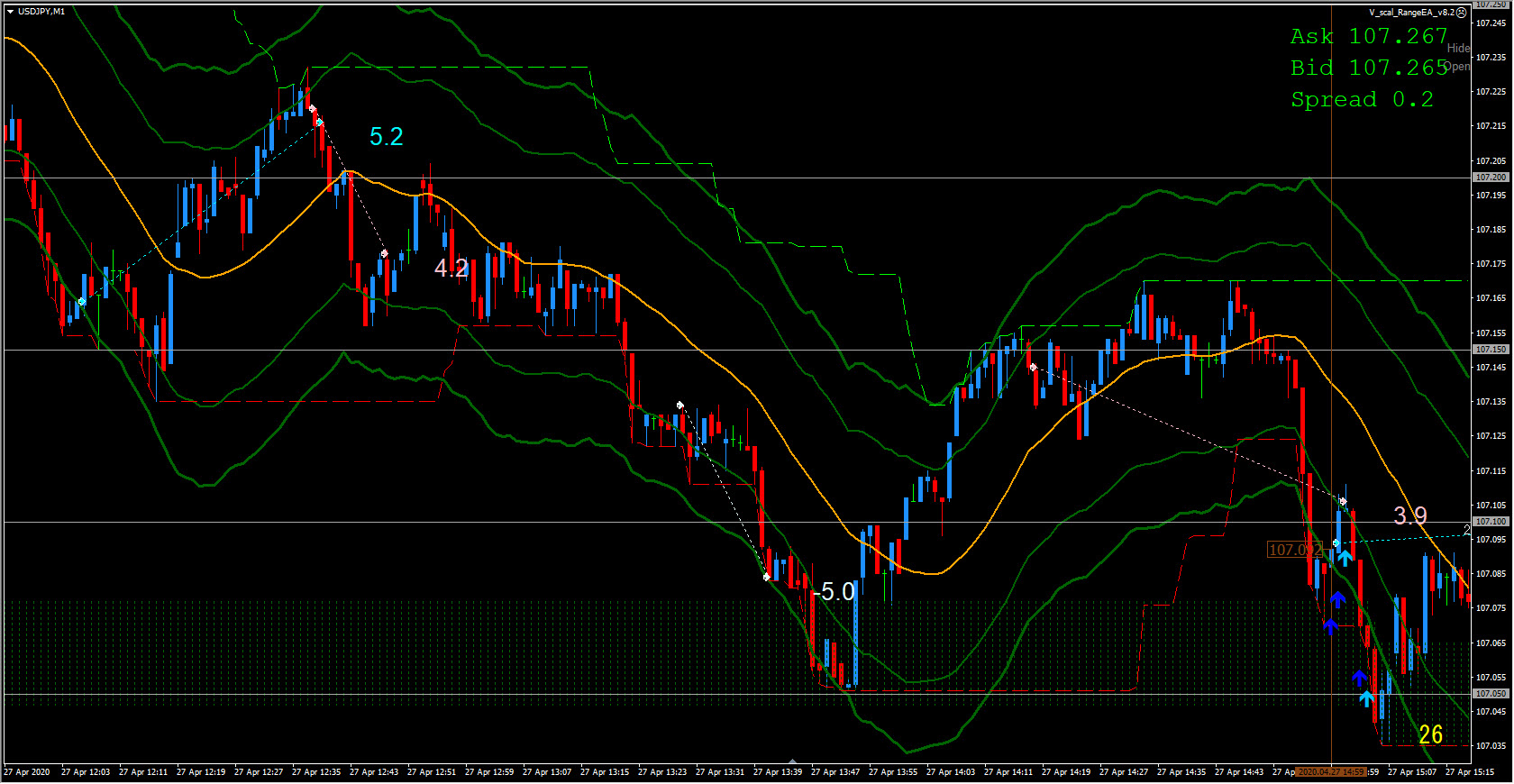The image size is (1514, 784).
Task: Click 107.175 on the price scale
Action: click(1491, 264)
